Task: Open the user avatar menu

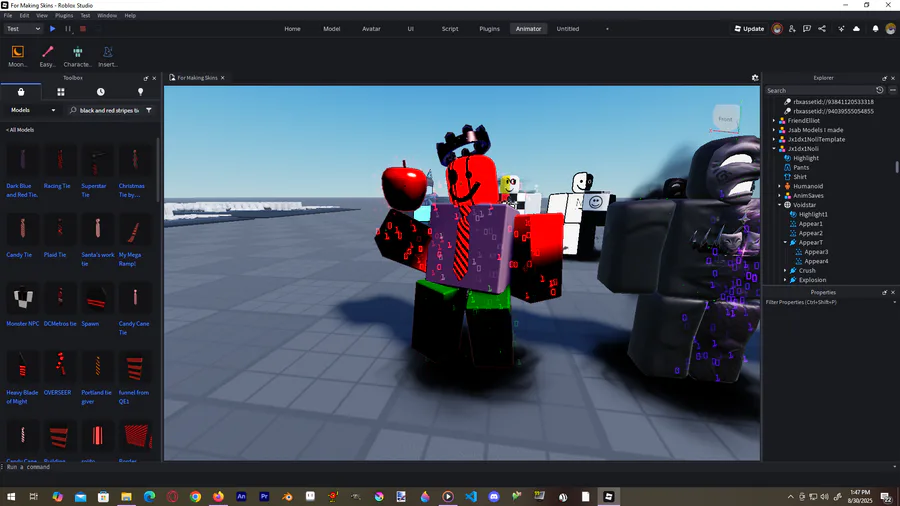Action: 890,29
